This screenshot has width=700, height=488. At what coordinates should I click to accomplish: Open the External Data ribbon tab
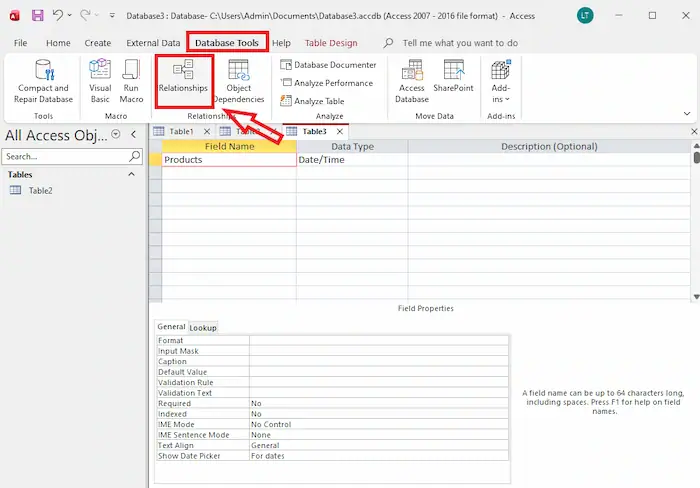[153, 43]
